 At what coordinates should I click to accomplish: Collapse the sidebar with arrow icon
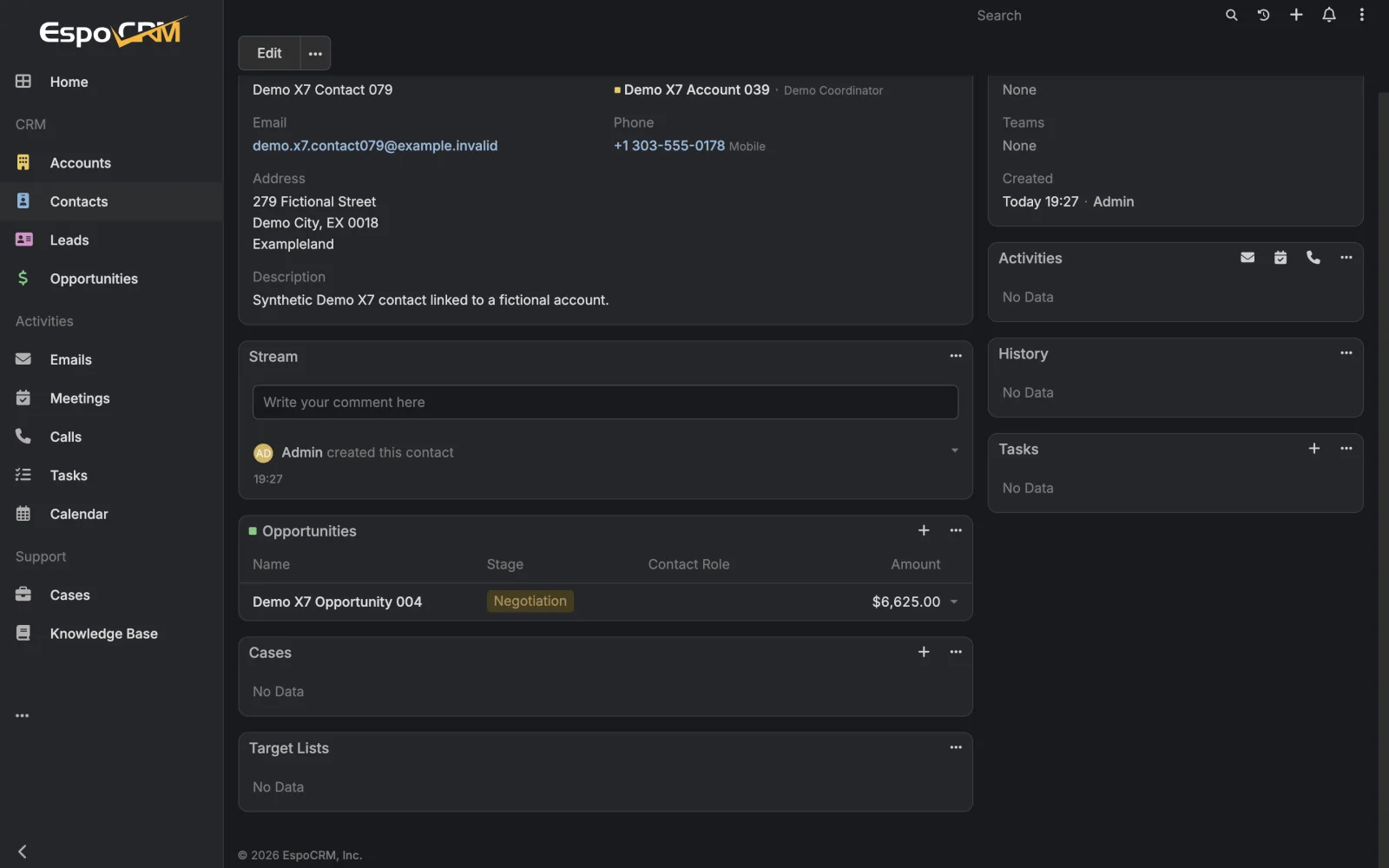(x=23, y=852)
